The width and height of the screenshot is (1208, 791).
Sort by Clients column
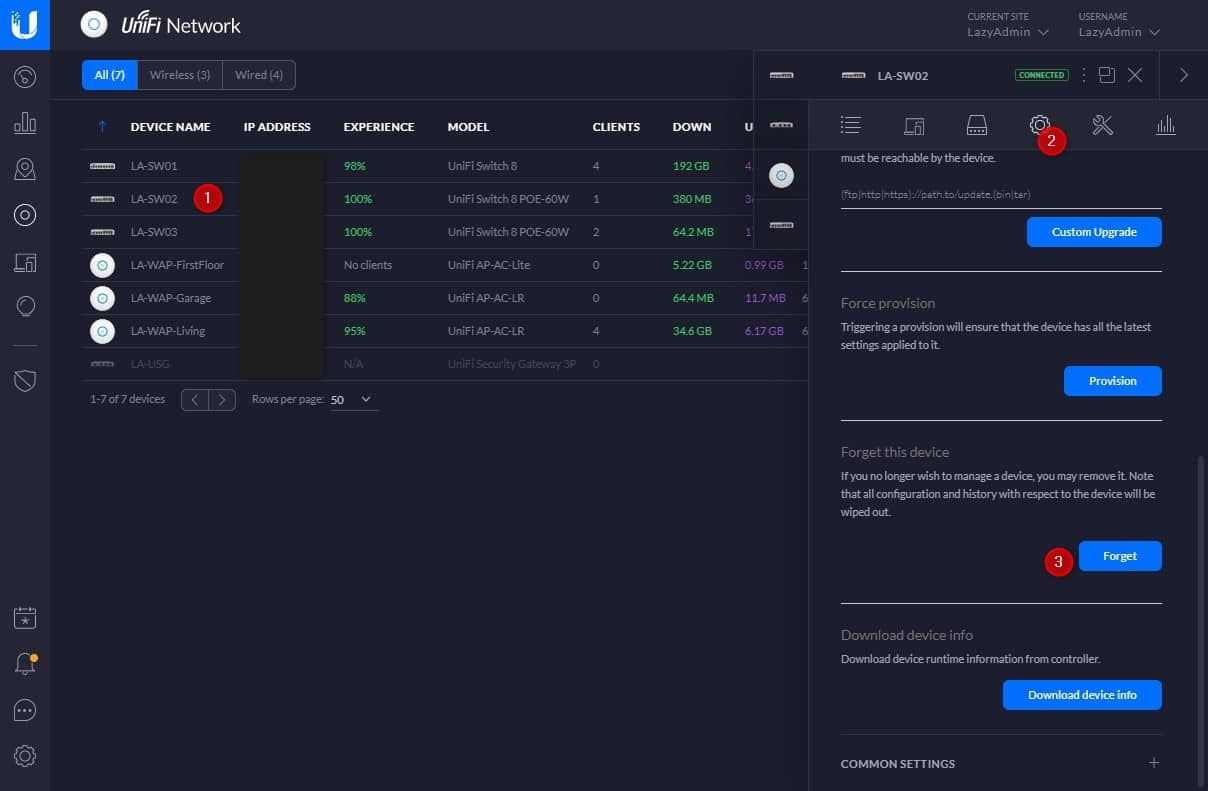616,127
